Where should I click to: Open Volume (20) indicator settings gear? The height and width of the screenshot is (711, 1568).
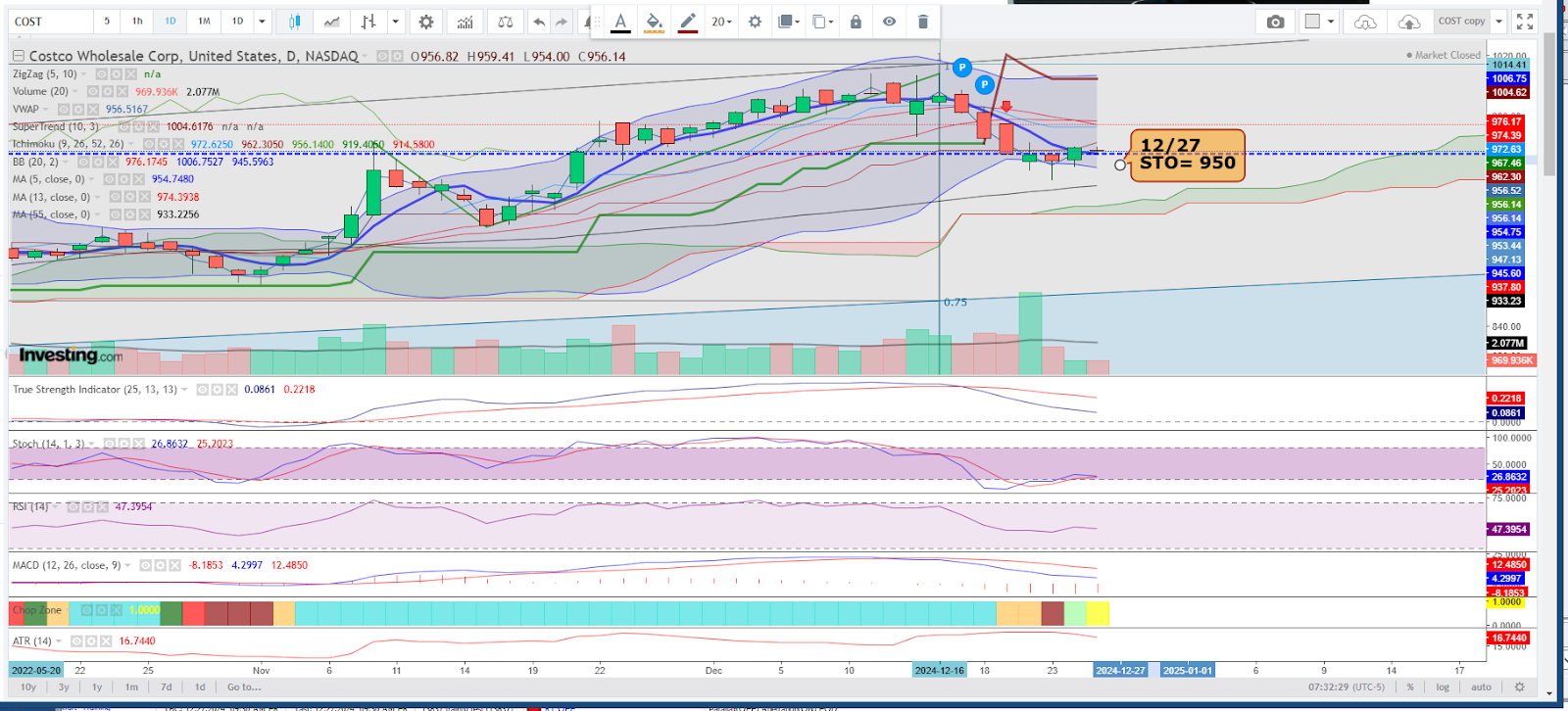point(107,92)
